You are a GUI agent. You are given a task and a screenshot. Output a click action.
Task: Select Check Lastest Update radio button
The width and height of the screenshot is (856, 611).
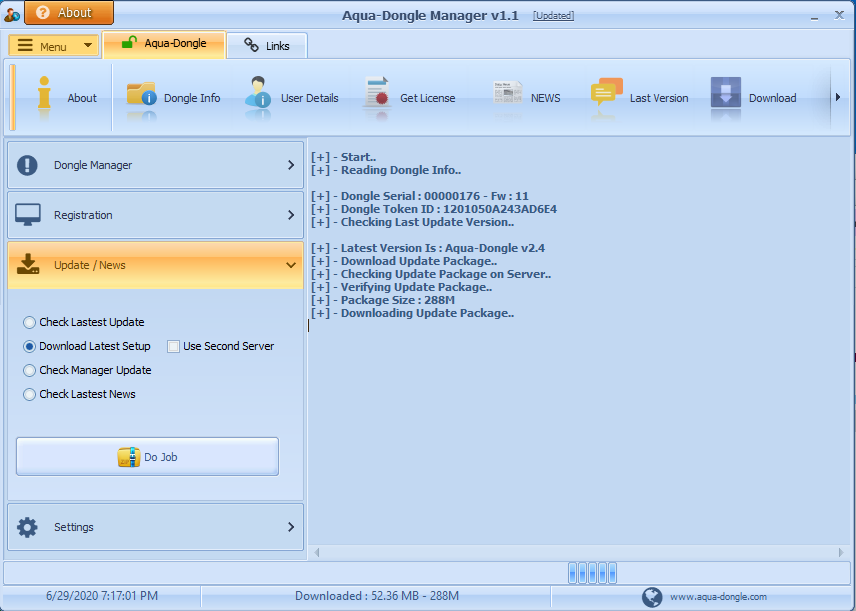pyautogui.click(x=29, y=323)
